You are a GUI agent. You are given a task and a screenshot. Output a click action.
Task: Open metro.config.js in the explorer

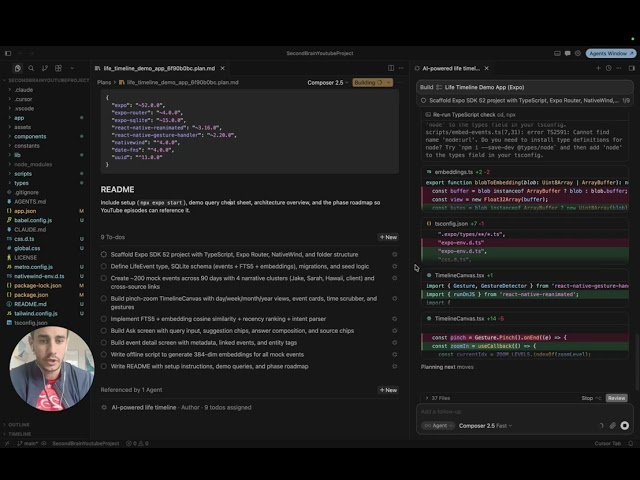click(33, 267)
